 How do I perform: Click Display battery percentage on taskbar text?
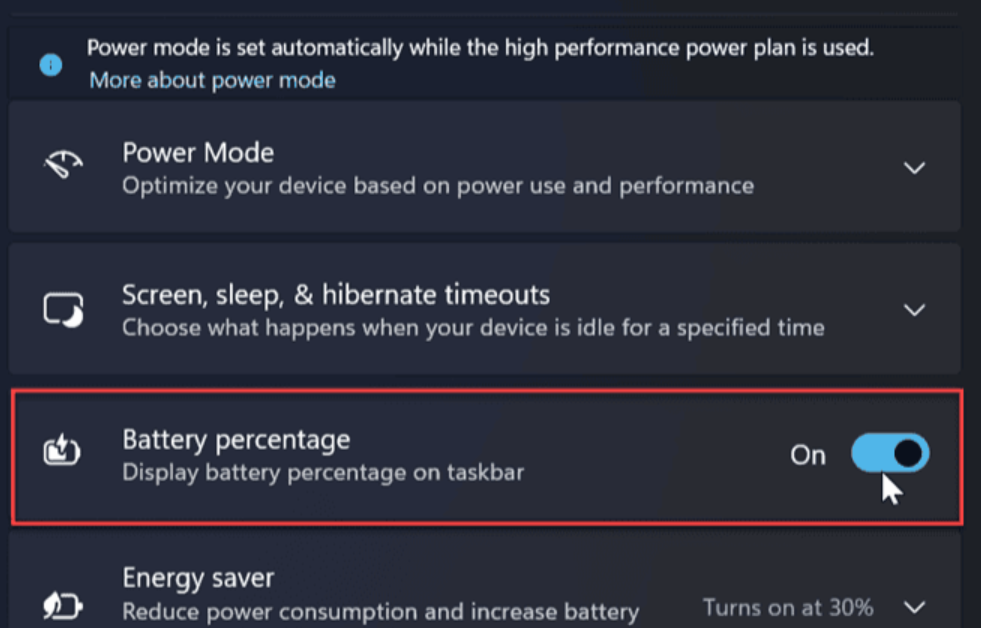[x=323, y=471]
